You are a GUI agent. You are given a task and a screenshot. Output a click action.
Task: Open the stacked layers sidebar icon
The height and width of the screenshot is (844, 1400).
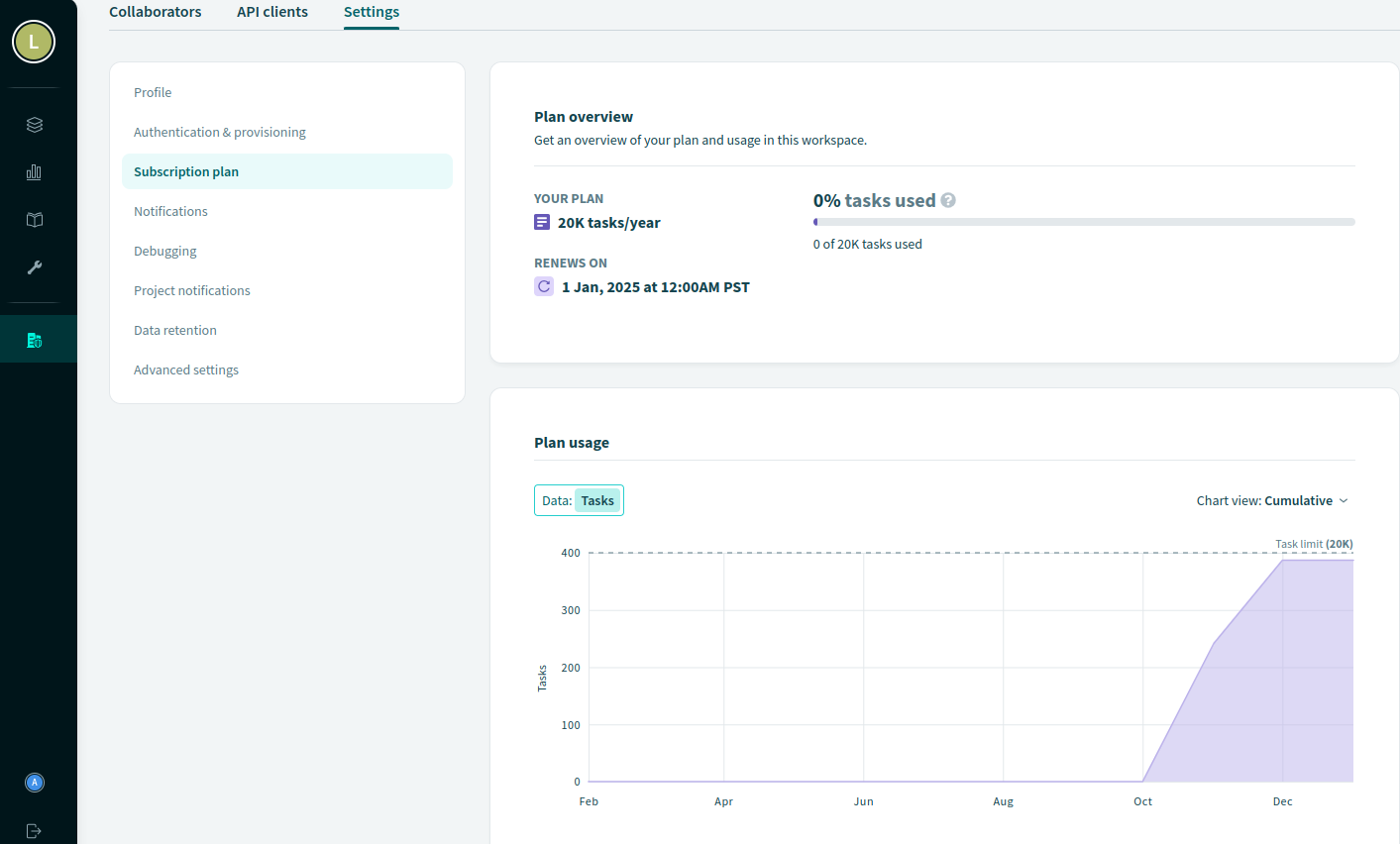35,125
